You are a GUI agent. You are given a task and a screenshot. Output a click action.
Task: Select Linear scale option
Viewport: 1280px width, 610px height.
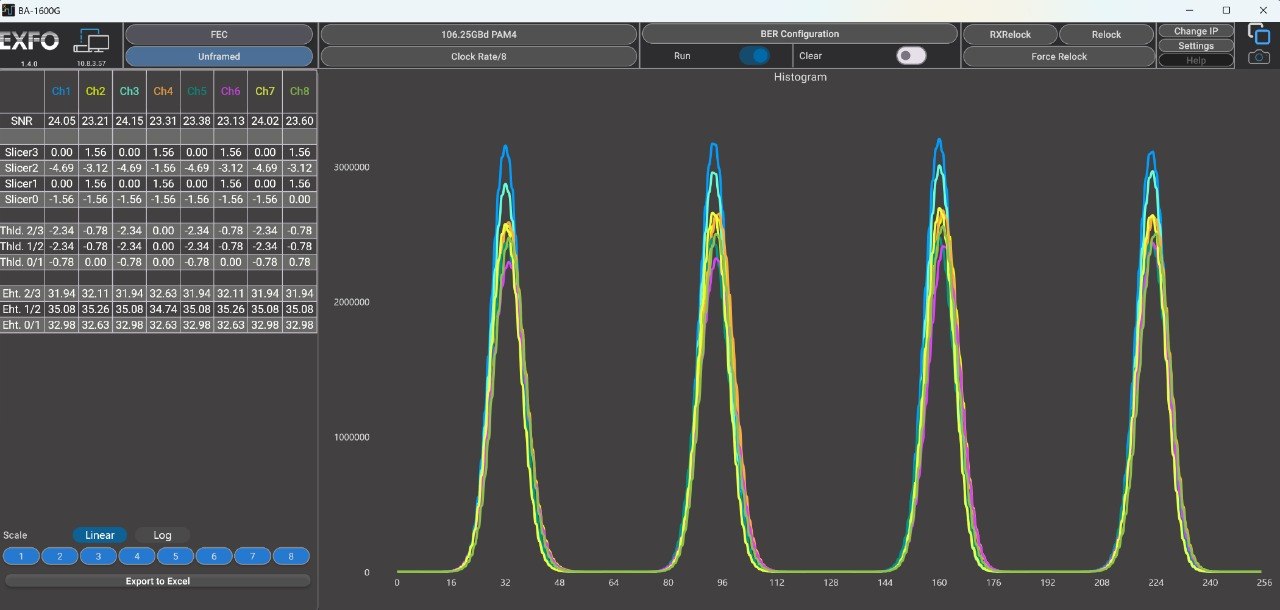(100, 535)
